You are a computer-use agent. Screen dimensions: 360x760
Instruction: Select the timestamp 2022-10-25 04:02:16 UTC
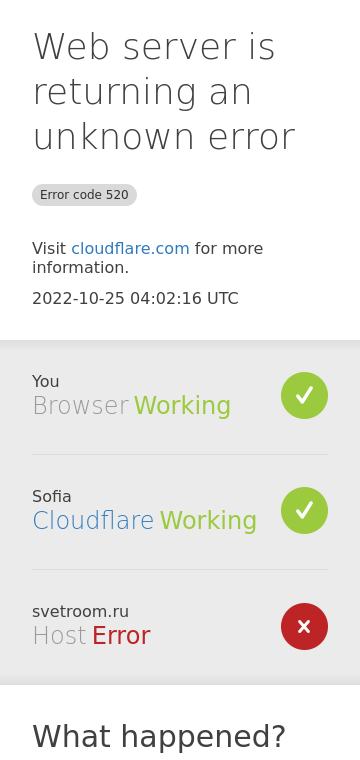[135, 299]
